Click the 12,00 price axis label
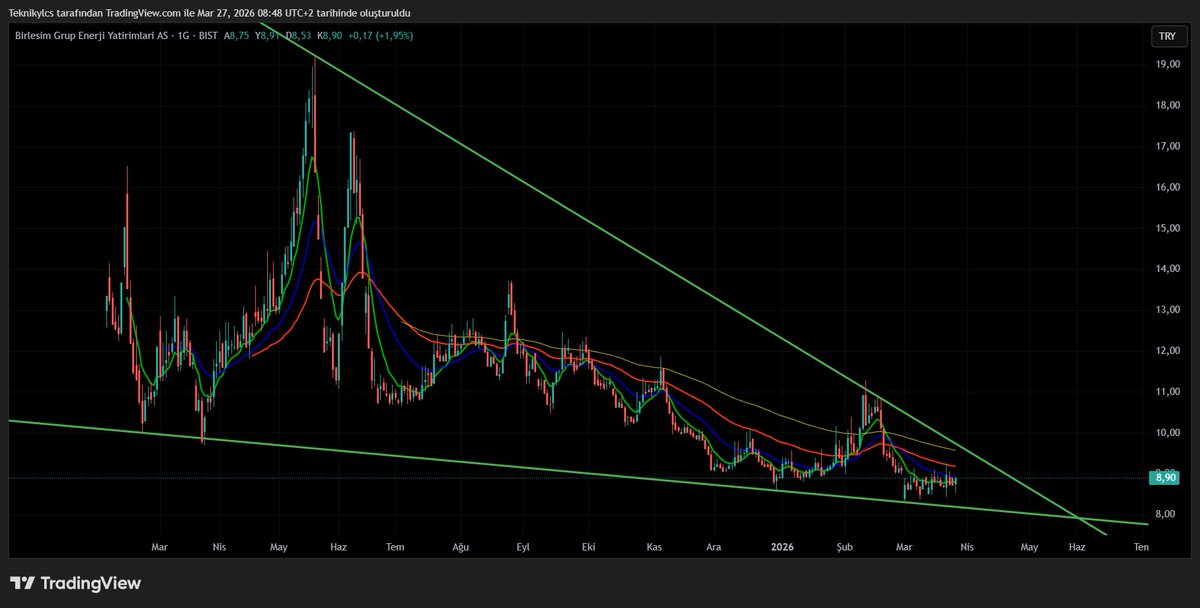The height and width of the screenshot is (608, 1200). tap(1166, 351)
